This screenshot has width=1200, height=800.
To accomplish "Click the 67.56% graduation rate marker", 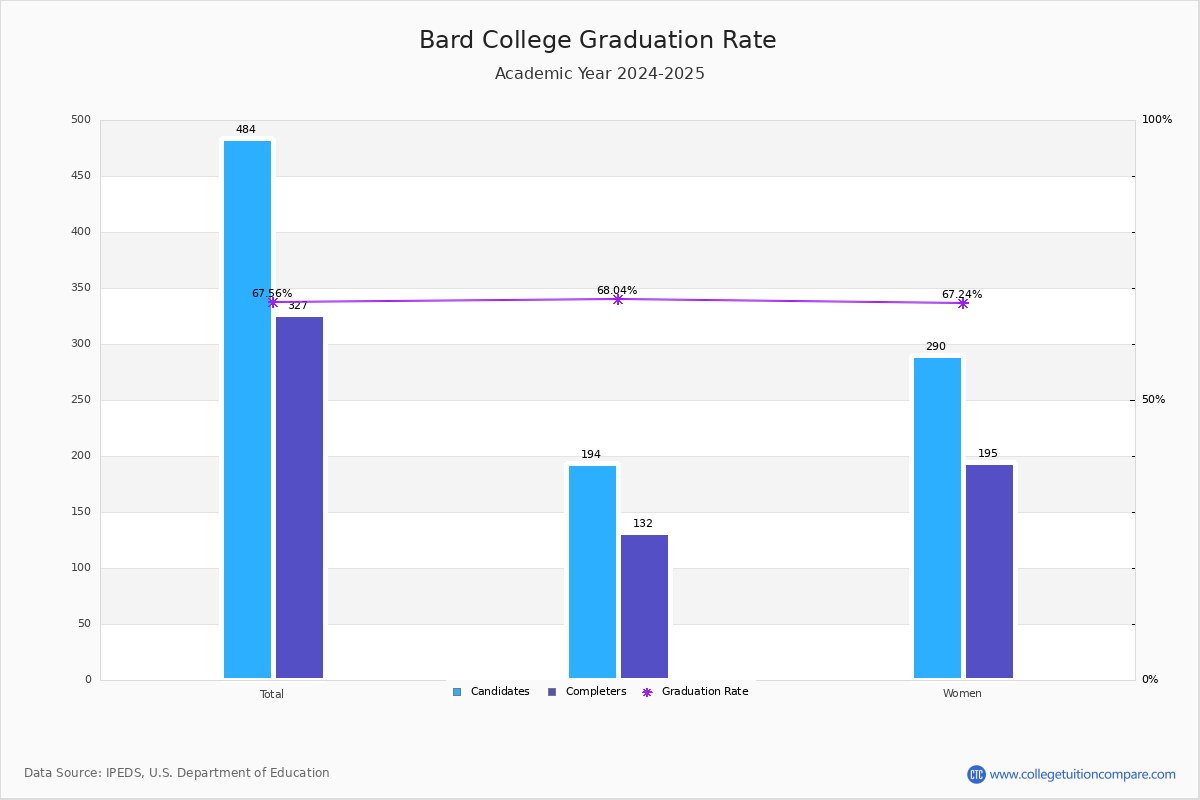I will [272, 302].
